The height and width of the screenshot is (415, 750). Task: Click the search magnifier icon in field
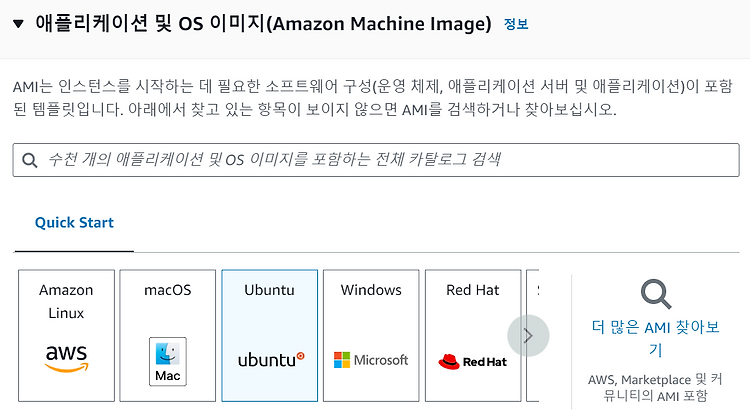click(x=30, y=160)
